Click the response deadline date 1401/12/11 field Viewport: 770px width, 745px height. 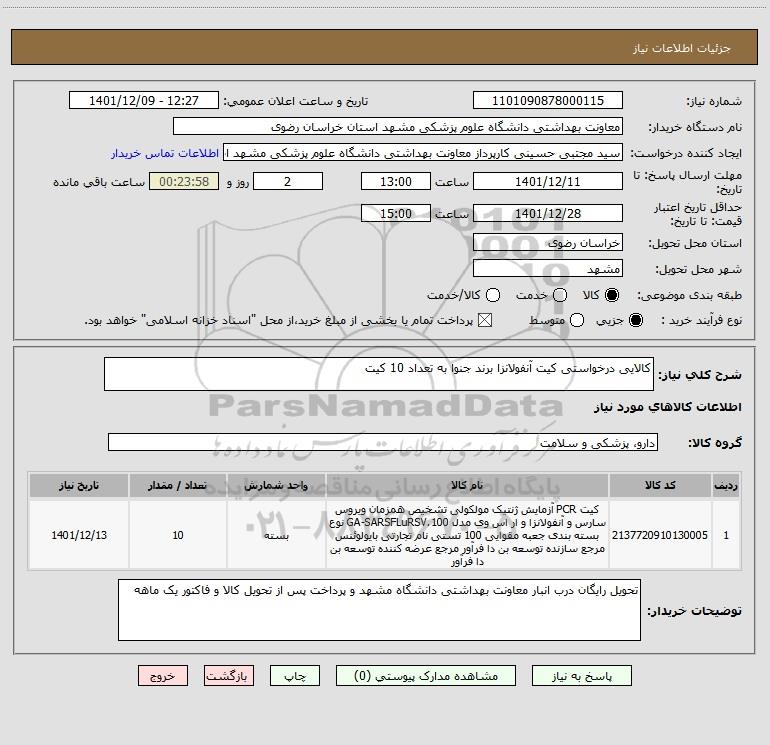pos(548,181)
